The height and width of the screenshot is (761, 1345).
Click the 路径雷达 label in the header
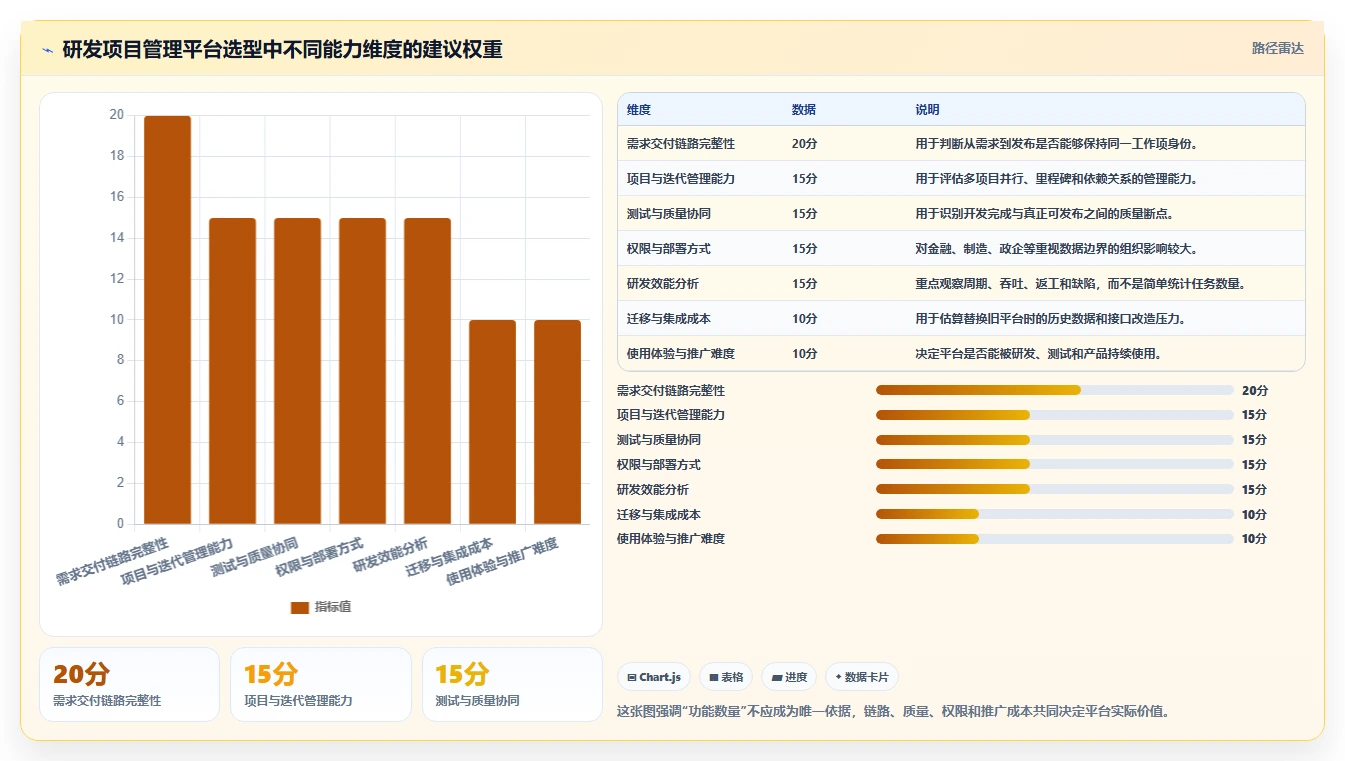point(1278,48)
